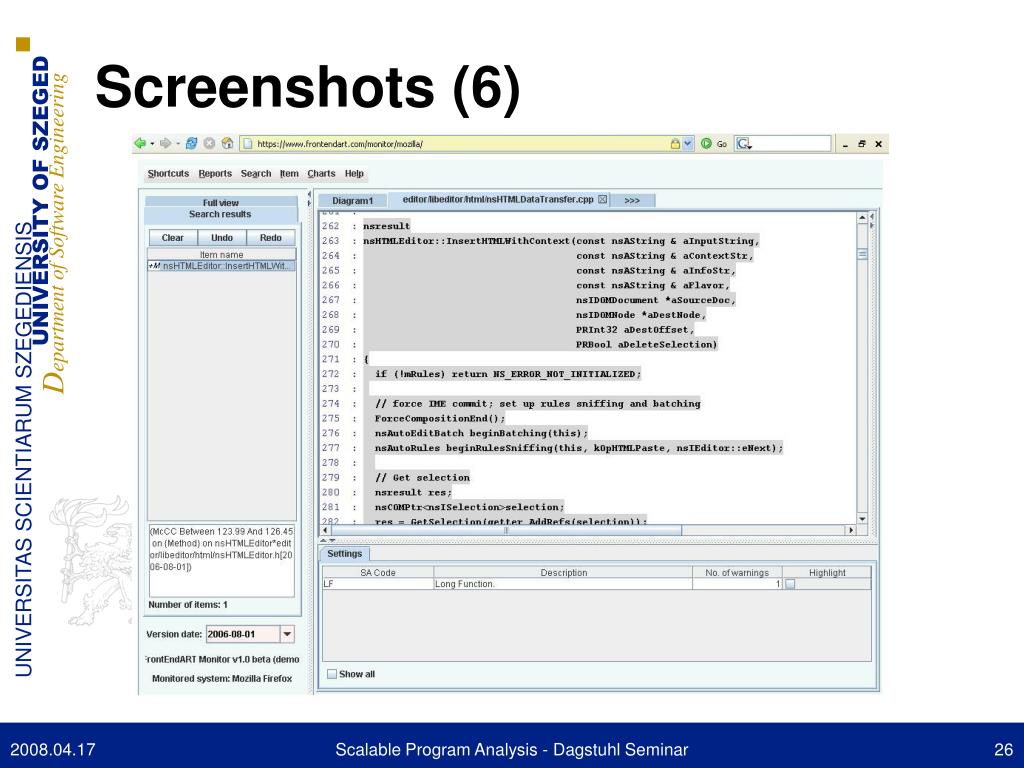Screen dimensions: 1024x768
Task: Click the No. of warnings column header
Action: pyautogui.click(x=737, y=572)
